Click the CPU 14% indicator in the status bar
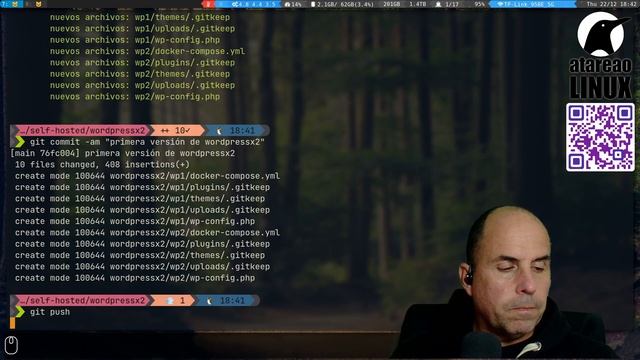The height and width of the screenshot is (360, 640). click(x=293, y=4)
